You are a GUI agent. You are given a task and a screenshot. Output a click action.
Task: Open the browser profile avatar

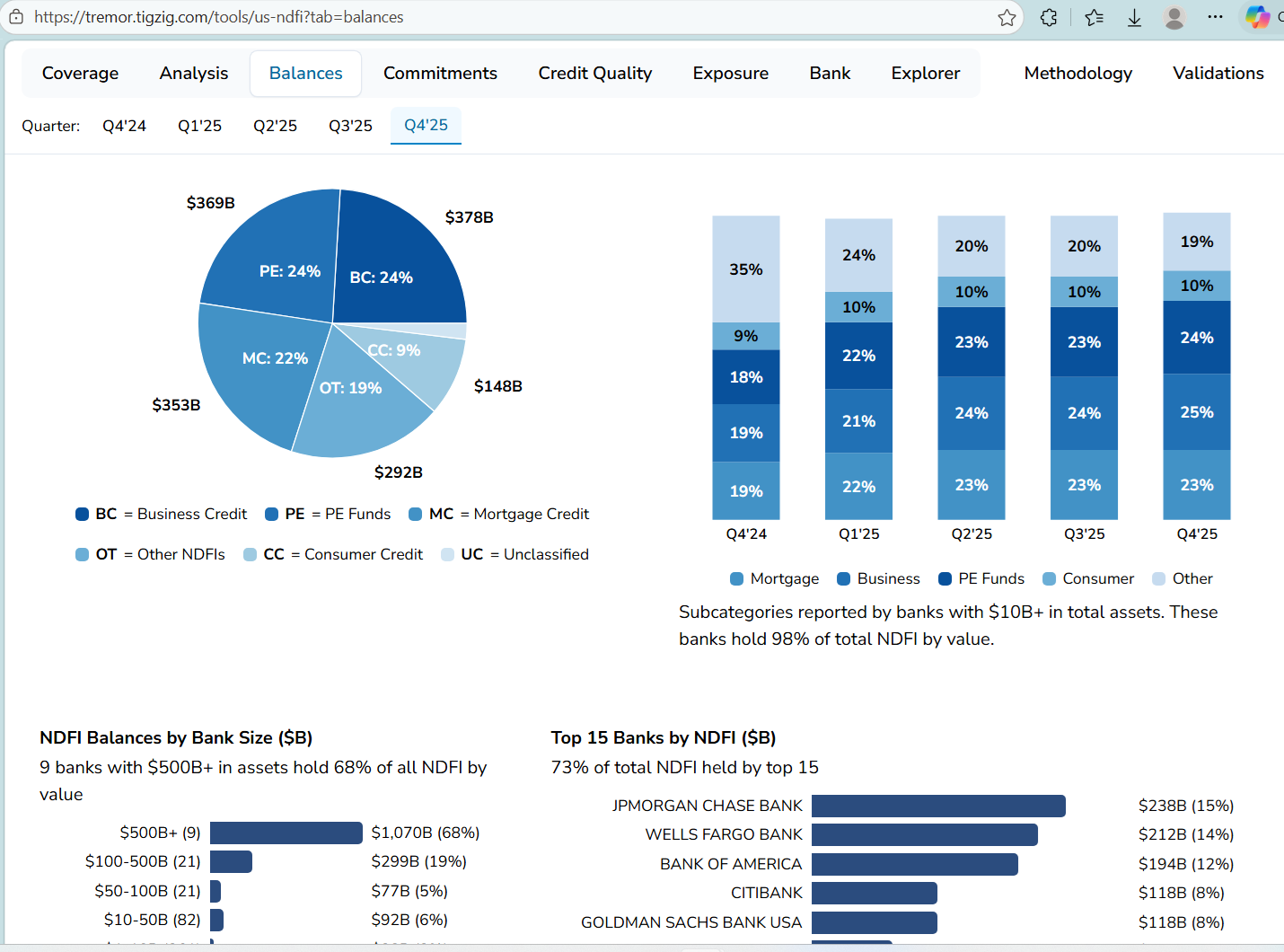point(1174,17)
